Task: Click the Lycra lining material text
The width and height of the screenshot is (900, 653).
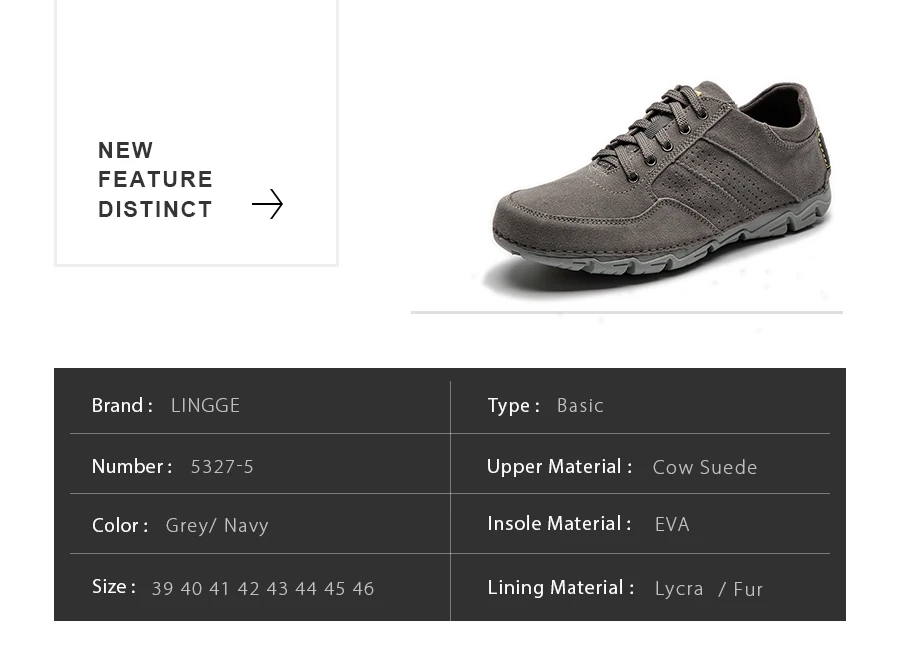Action: tap(679, 589)
